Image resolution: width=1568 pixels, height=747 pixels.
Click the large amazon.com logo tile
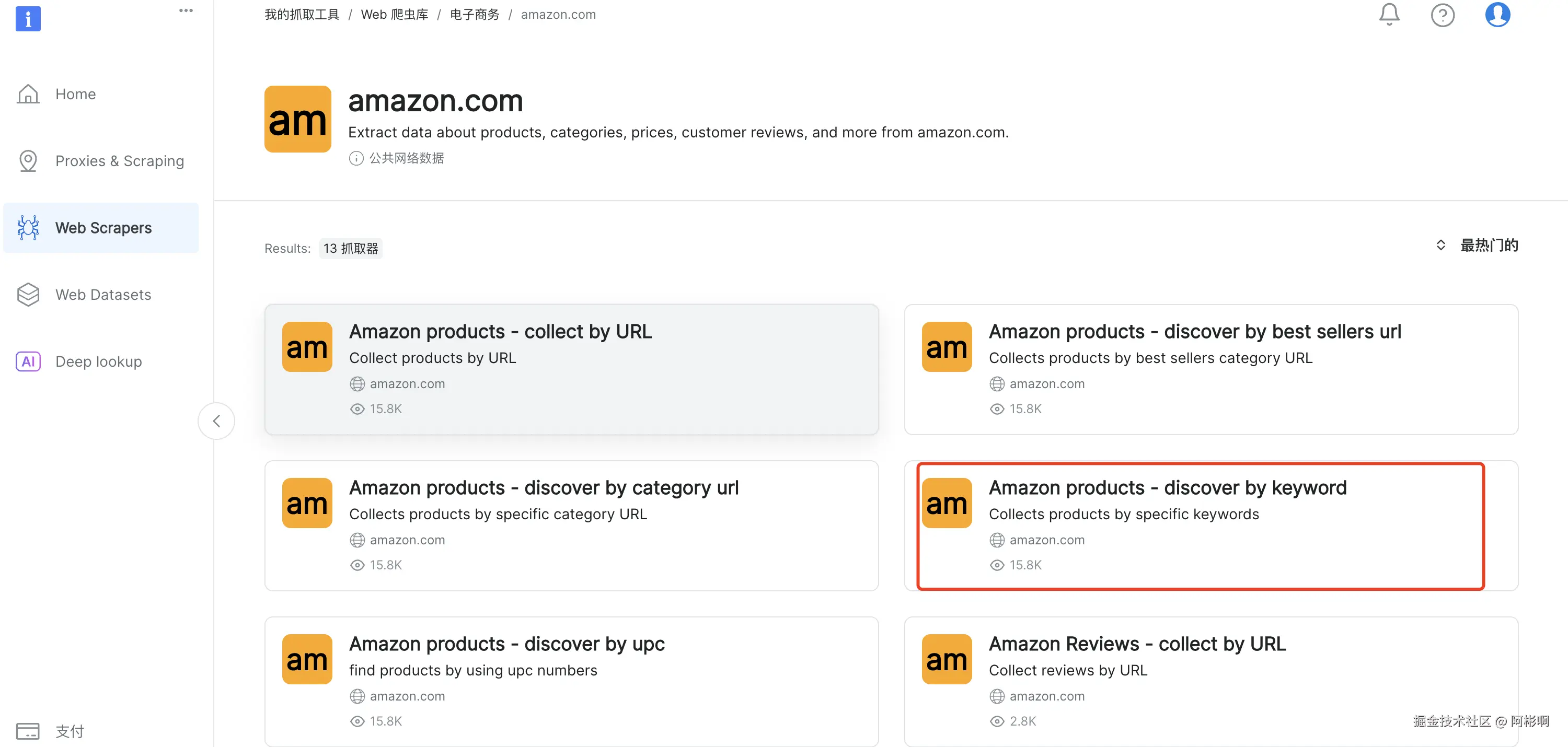point(297,119)
